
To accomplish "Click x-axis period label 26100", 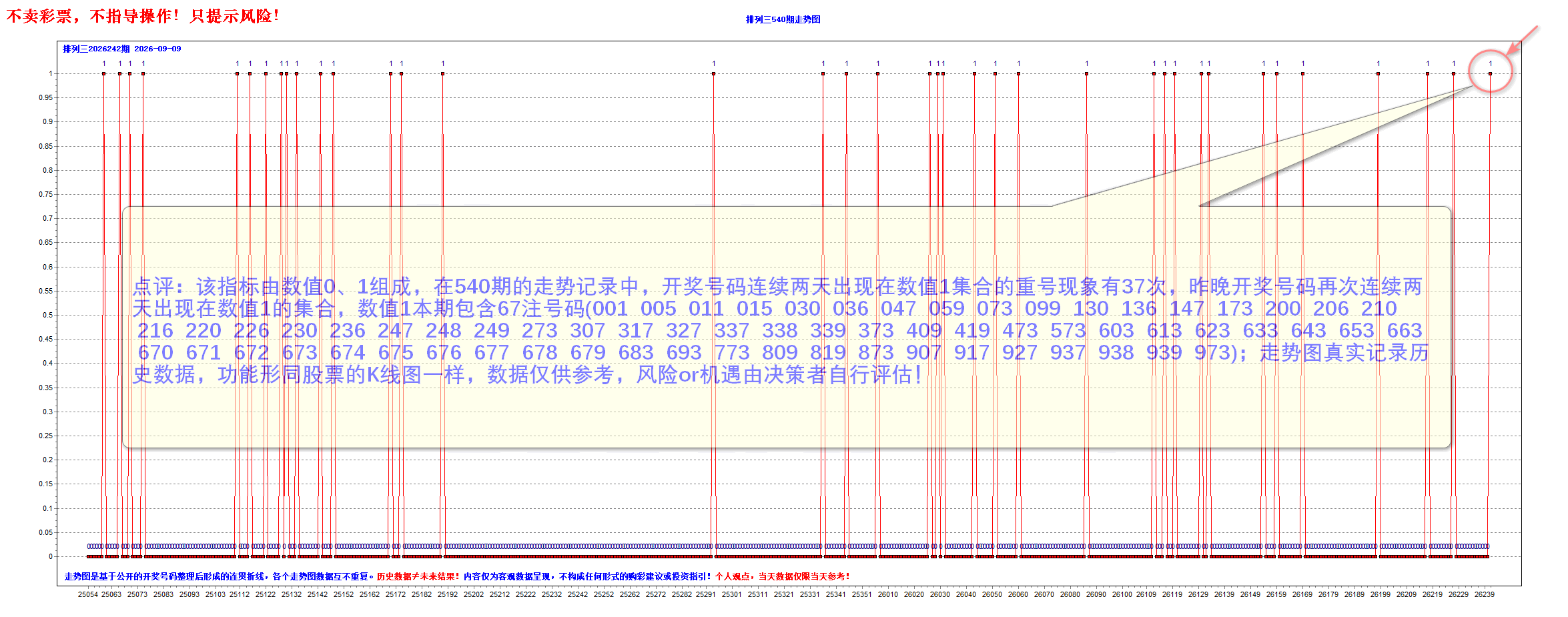I will coord(1122,594).
